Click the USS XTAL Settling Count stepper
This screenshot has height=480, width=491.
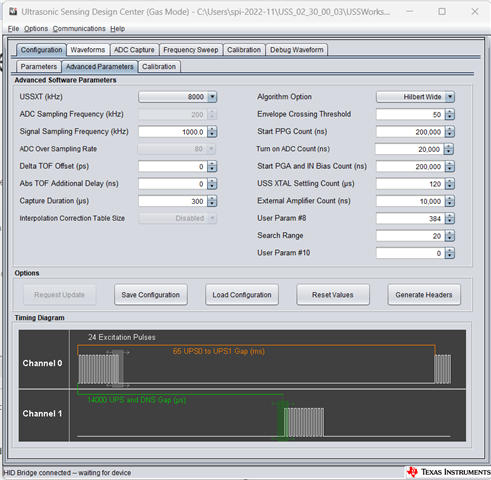click(x=450, y=184)
